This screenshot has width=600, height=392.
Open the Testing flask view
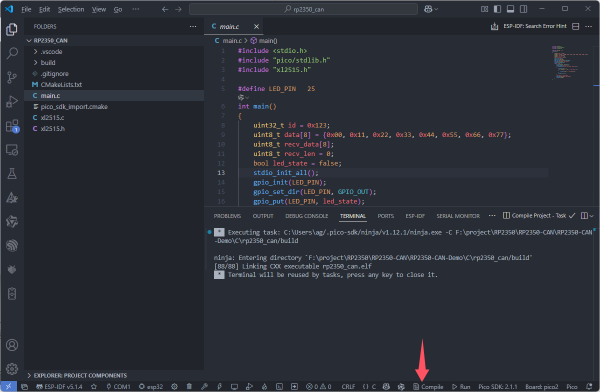pyautogui.click(x=12, y=174)
